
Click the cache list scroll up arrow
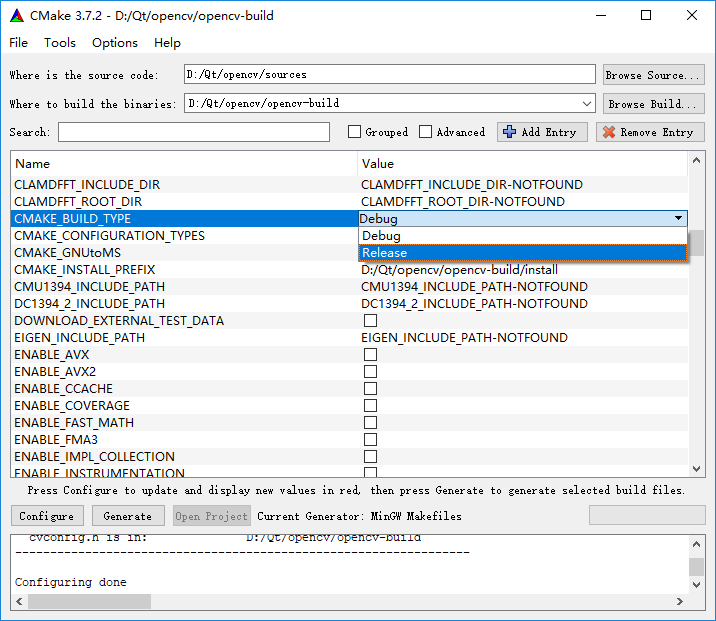(696, 160)
